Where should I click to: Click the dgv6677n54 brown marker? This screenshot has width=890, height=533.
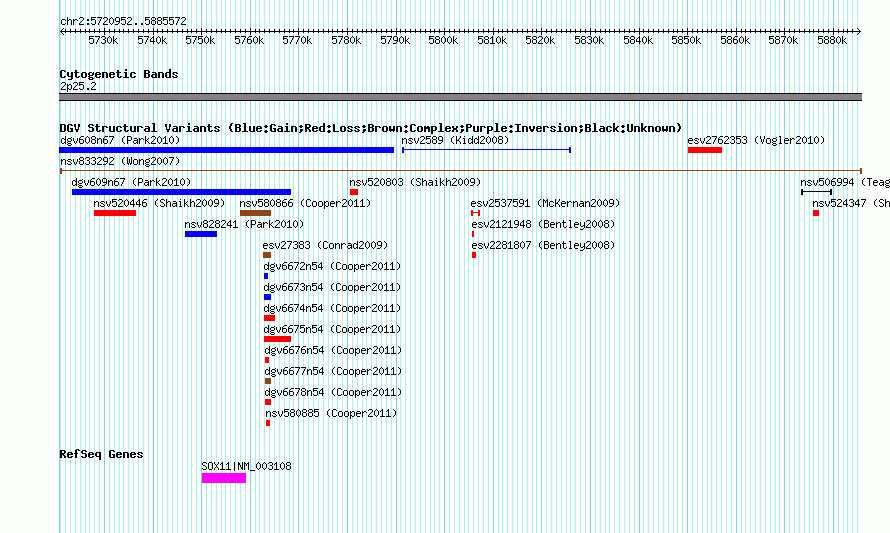(x=268, y=381)
